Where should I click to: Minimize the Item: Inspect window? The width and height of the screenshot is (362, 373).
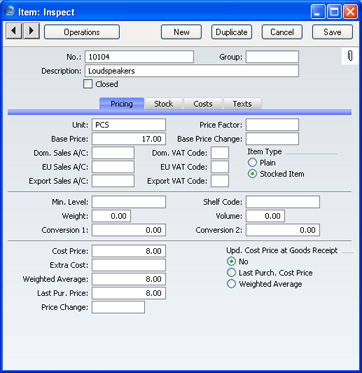[x=318, y=12]
